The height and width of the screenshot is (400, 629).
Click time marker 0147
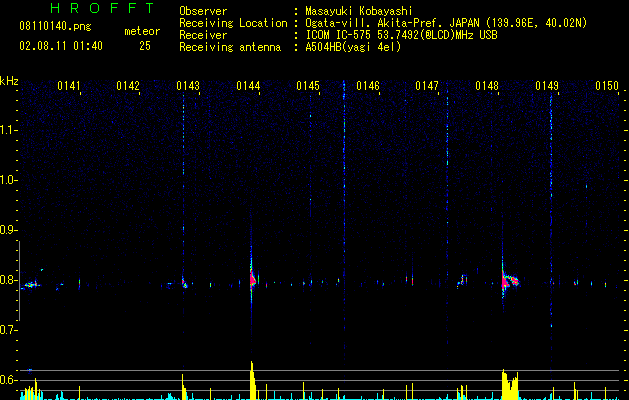(x=427, y=86)
